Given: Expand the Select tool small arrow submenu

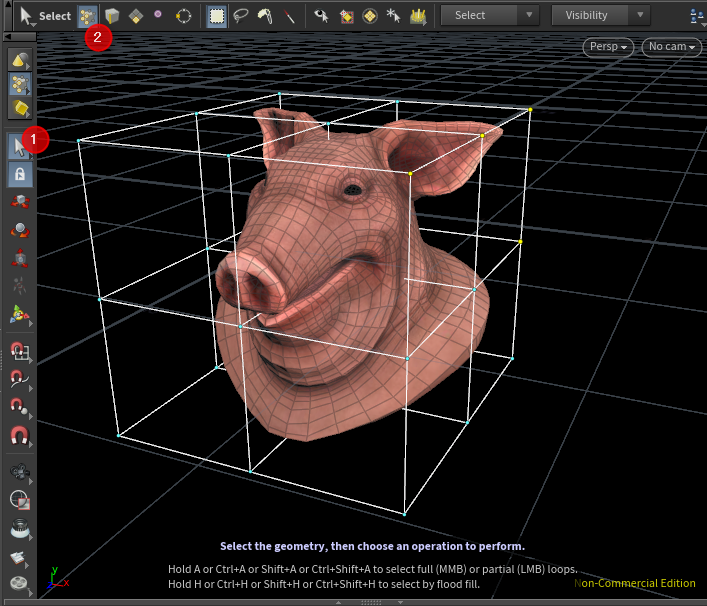Looking at the screenshot, I should pos(34,25).
